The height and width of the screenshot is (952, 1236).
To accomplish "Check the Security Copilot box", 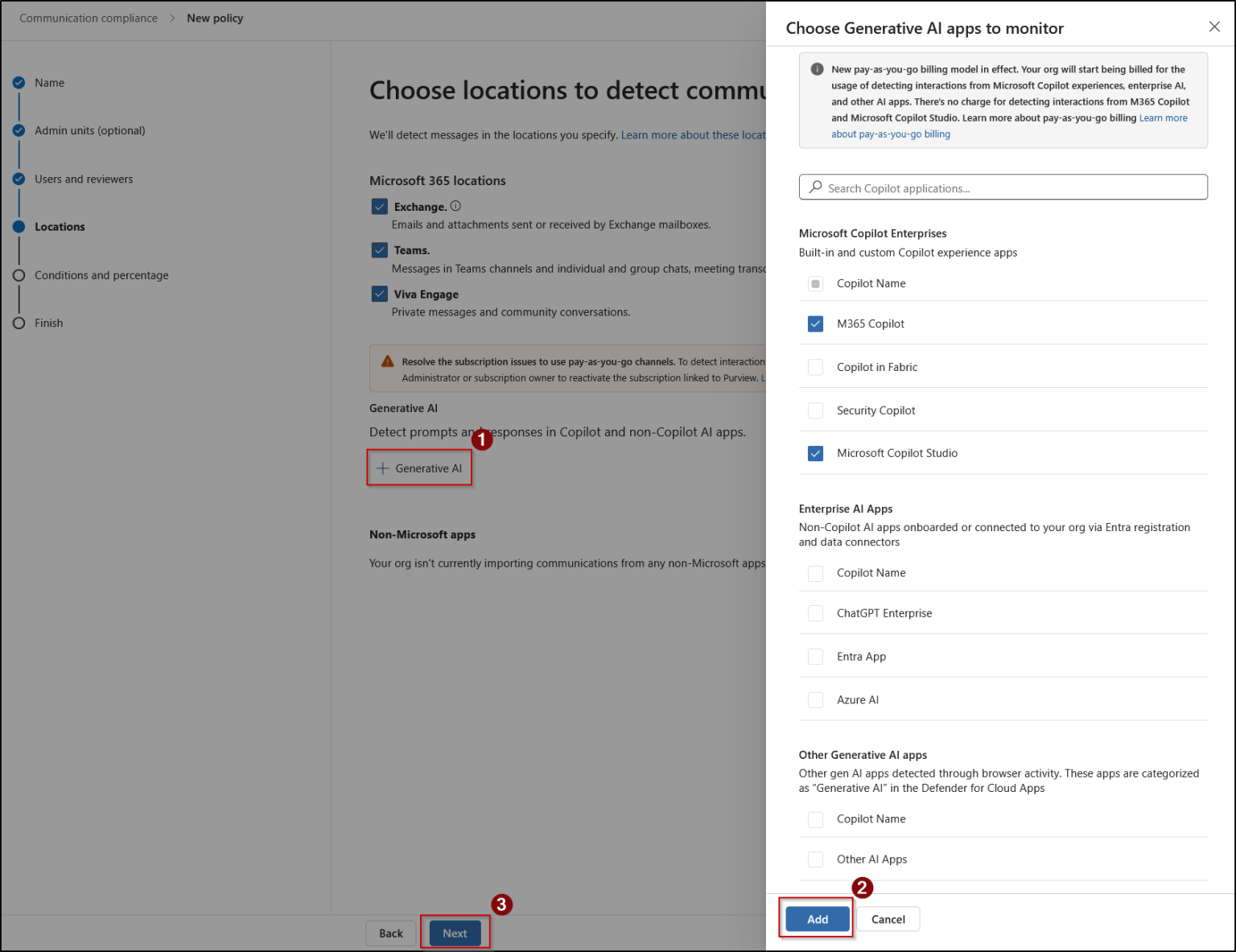I will [x=815, y=410].
